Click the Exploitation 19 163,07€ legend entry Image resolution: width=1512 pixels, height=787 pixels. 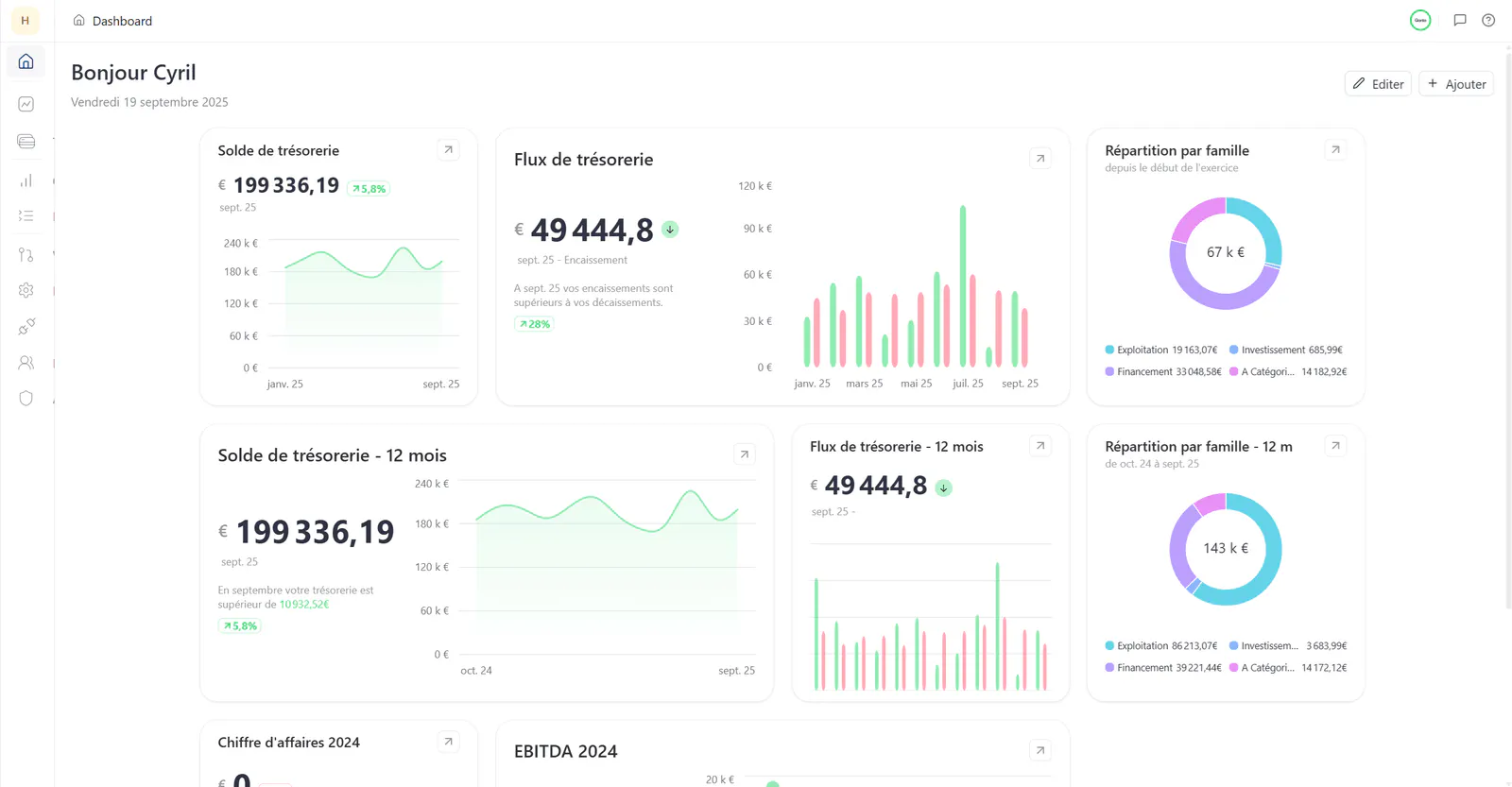[1161, 350]
